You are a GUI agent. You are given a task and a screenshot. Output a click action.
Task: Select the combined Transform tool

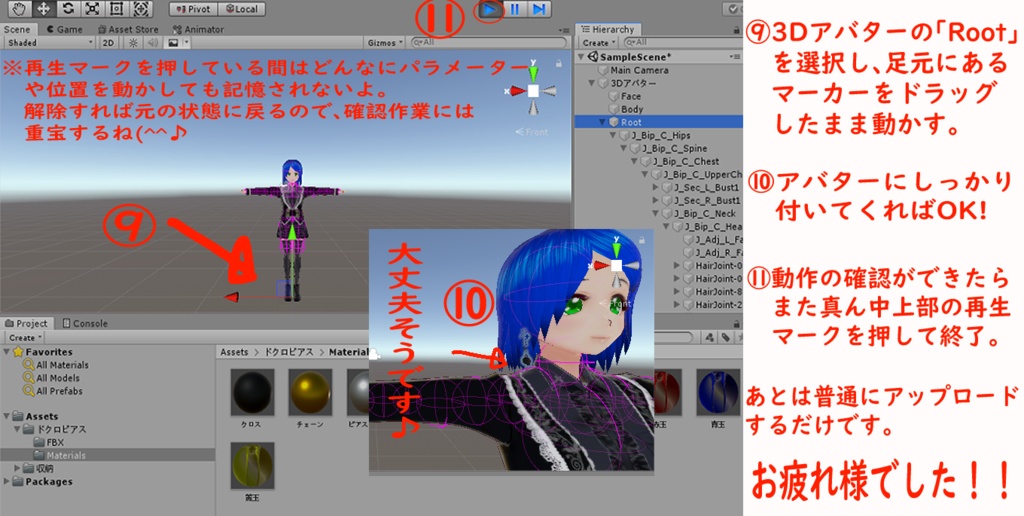(x=140, y=8)
